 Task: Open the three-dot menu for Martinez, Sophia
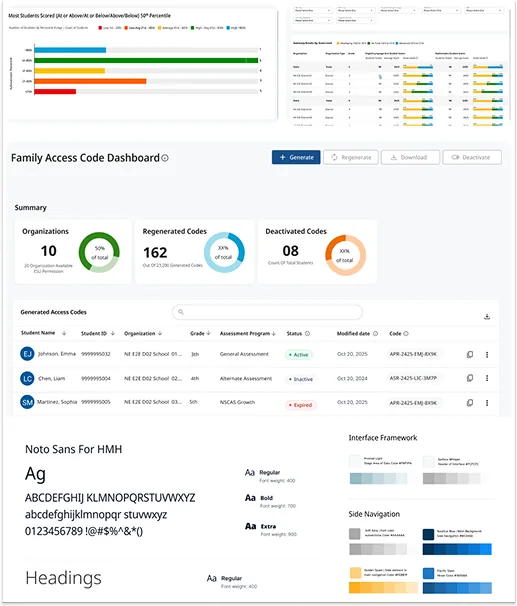487,403
